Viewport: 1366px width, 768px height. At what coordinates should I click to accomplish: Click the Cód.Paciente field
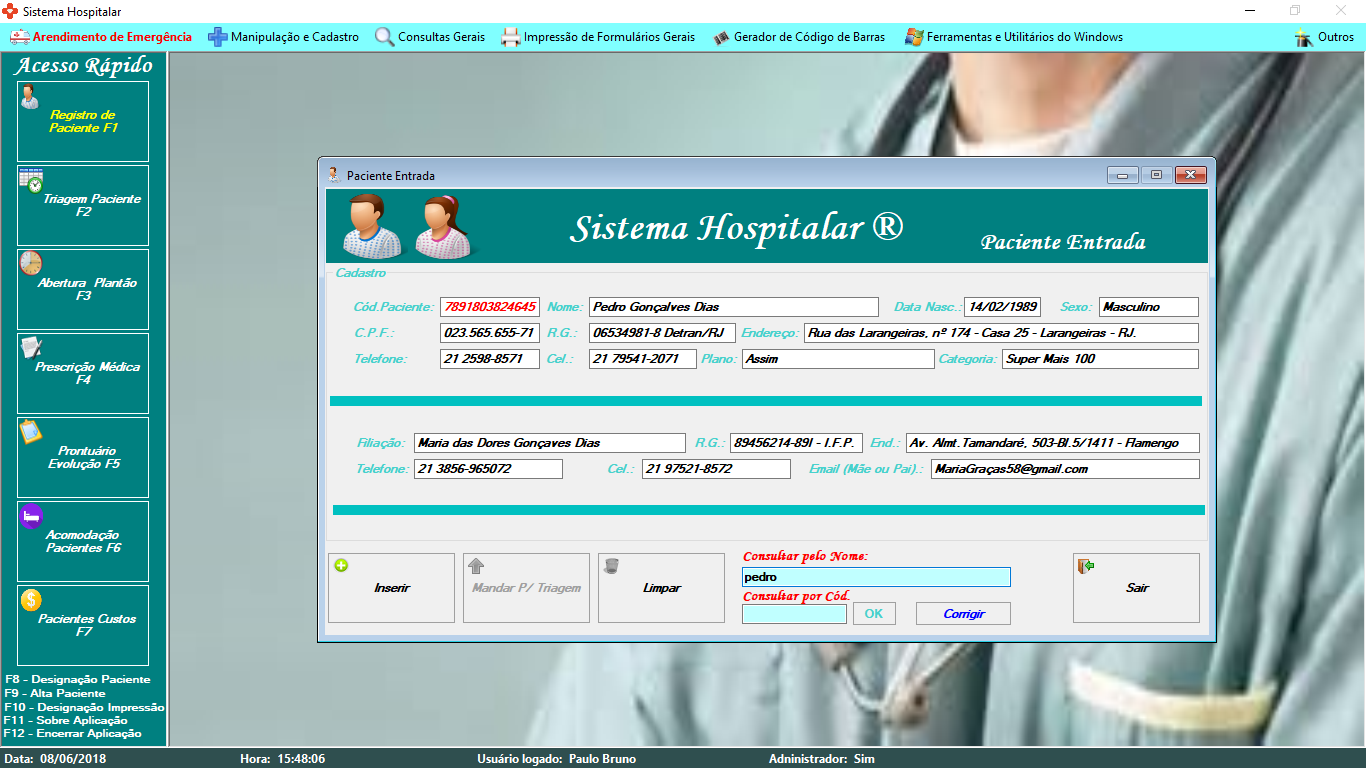click(489, 307)
